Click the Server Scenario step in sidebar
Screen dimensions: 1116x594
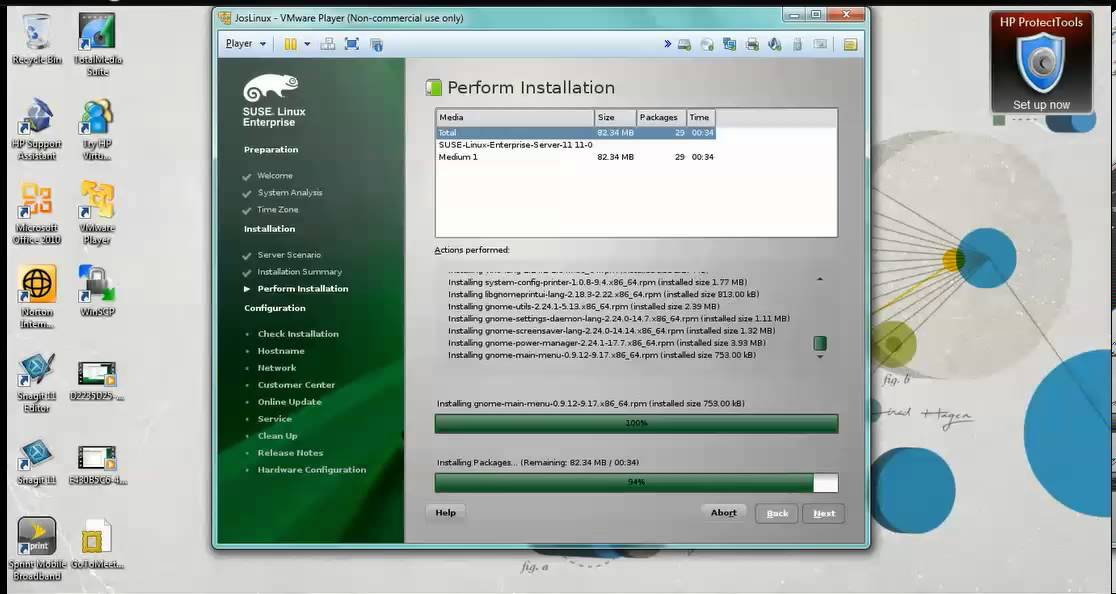point(289,255)
